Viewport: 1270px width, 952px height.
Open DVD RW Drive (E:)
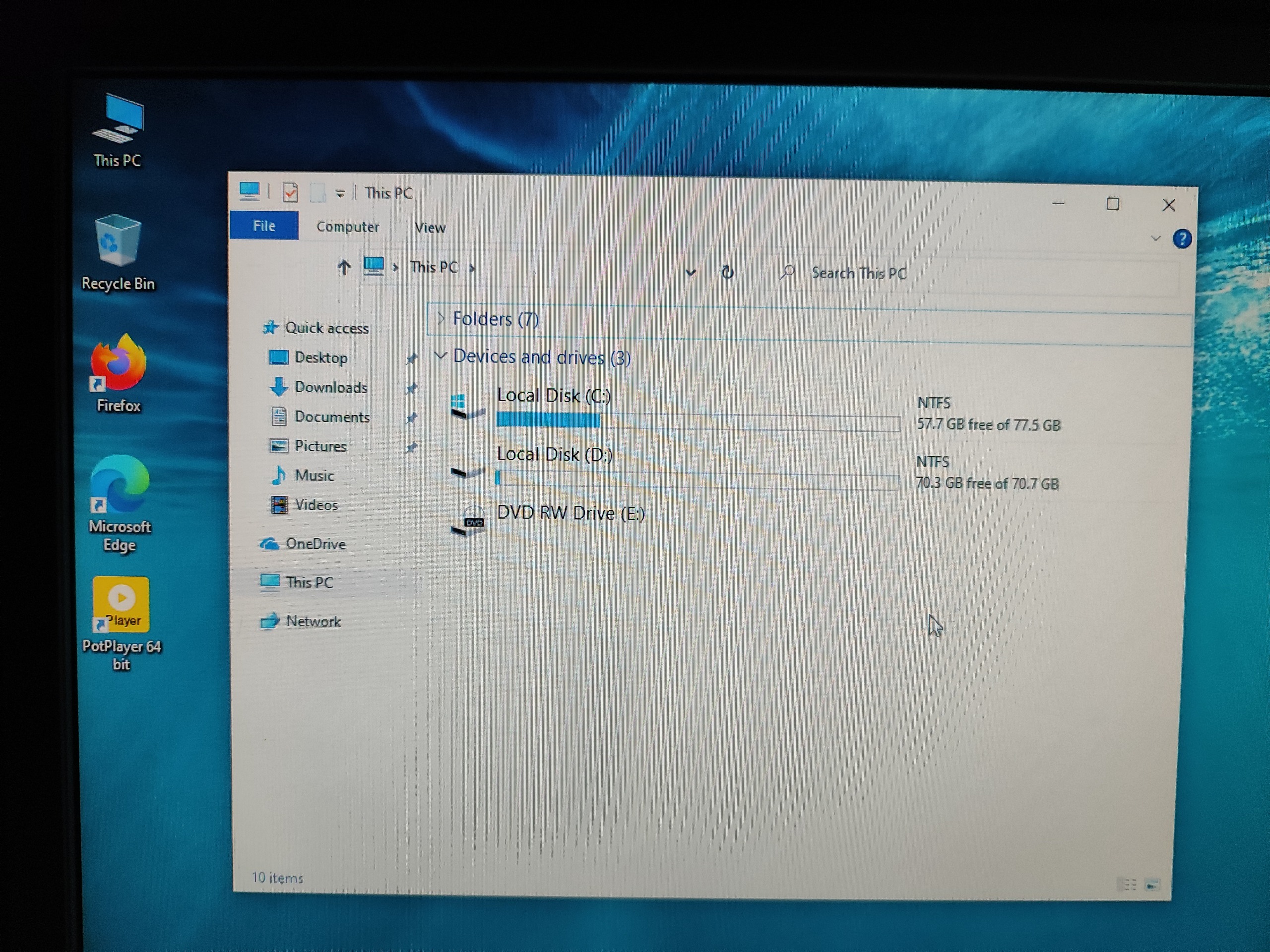click(x=570, y=513)
